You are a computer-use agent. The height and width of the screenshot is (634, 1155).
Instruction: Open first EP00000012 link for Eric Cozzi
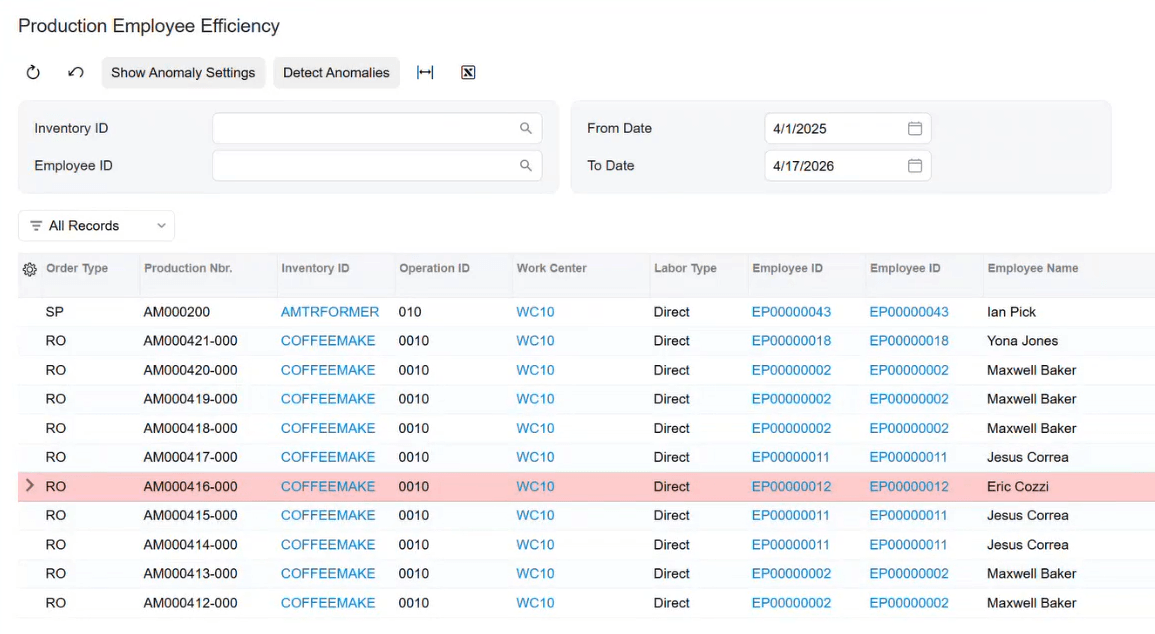[x=791, y=487]
